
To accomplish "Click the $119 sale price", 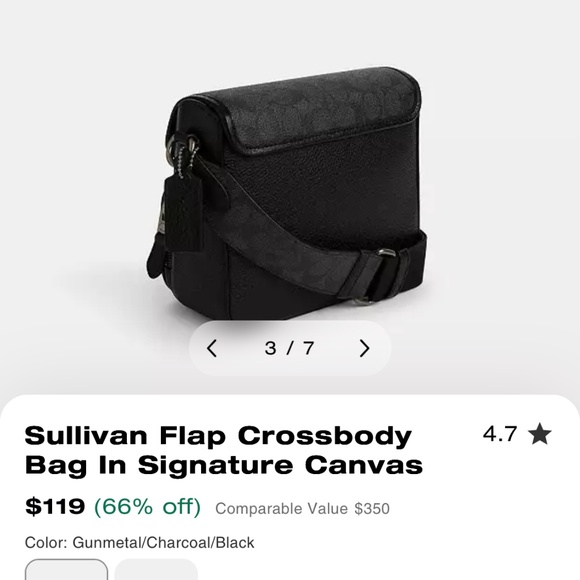I will (x=55, y=506).
